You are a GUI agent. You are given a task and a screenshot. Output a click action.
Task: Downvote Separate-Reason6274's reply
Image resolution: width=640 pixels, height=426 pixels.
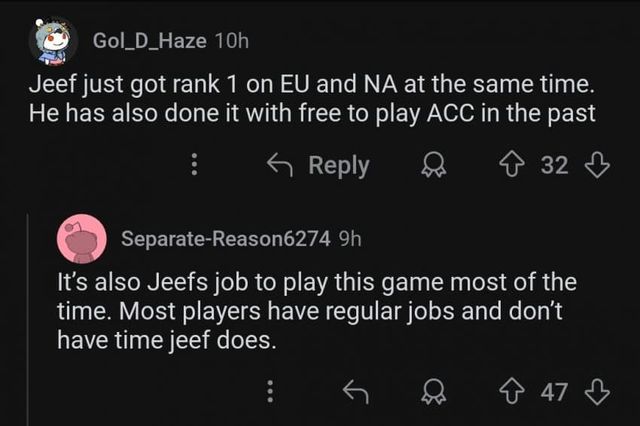click(597, 392)
